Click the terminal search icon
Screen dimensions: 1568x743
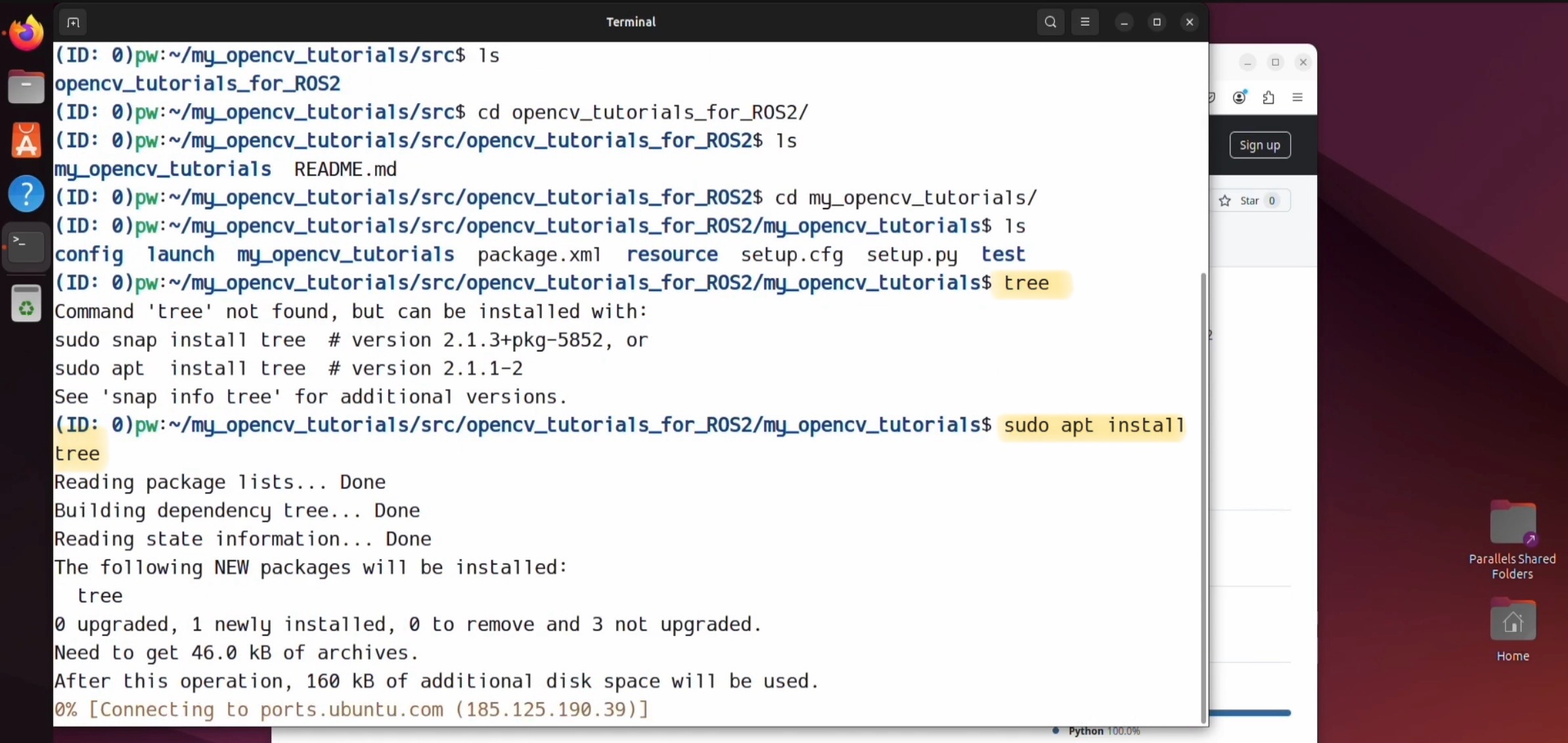[1050, 22]
